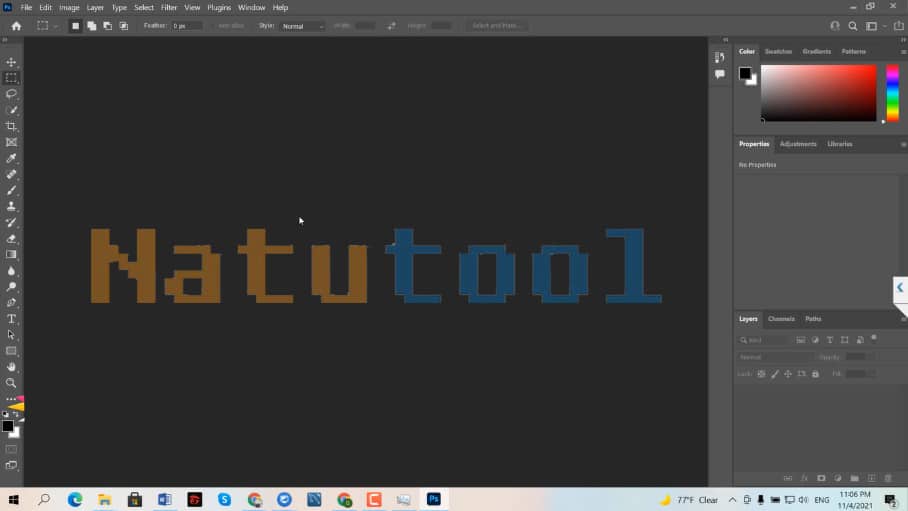
Task: Open the Color panel options menu
Action: tap(903, 52)
